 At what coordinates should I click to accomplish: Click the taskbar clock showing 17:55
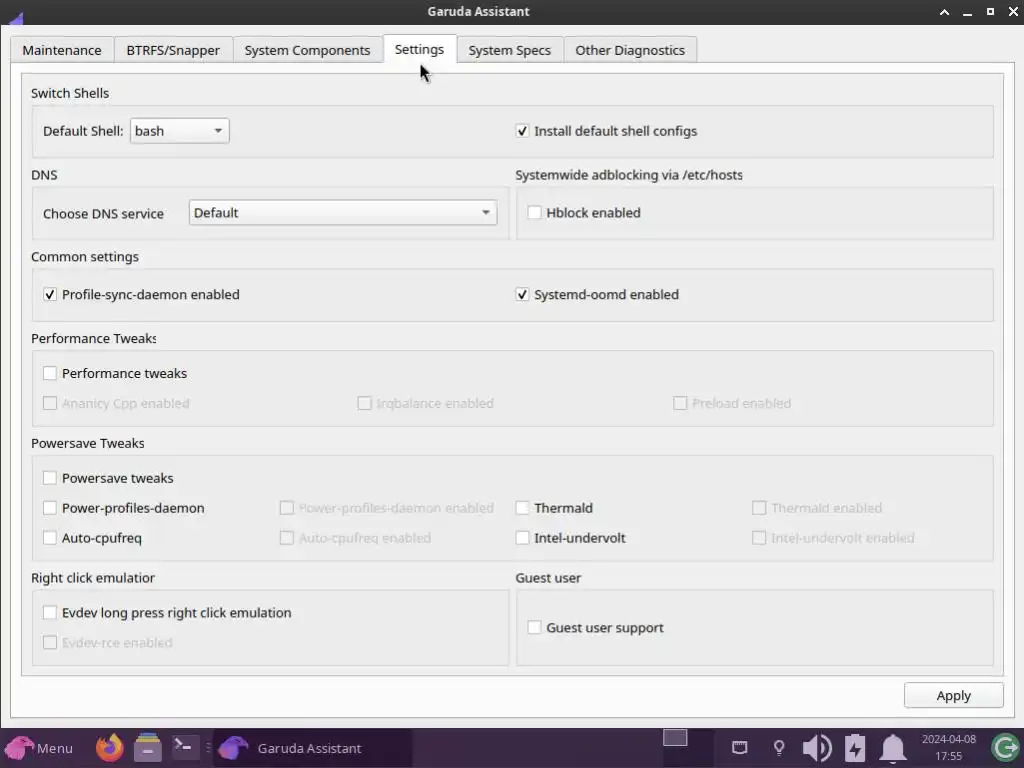pos(948,748)
